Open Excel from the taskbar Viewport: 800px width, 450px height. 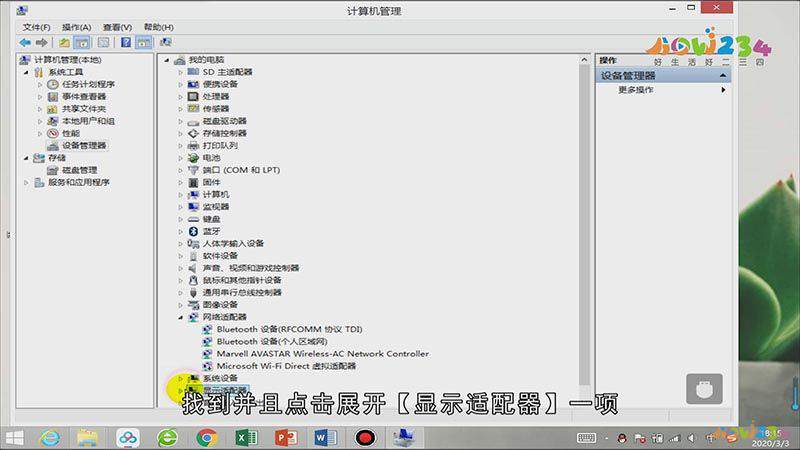click(x=246, y=438)
